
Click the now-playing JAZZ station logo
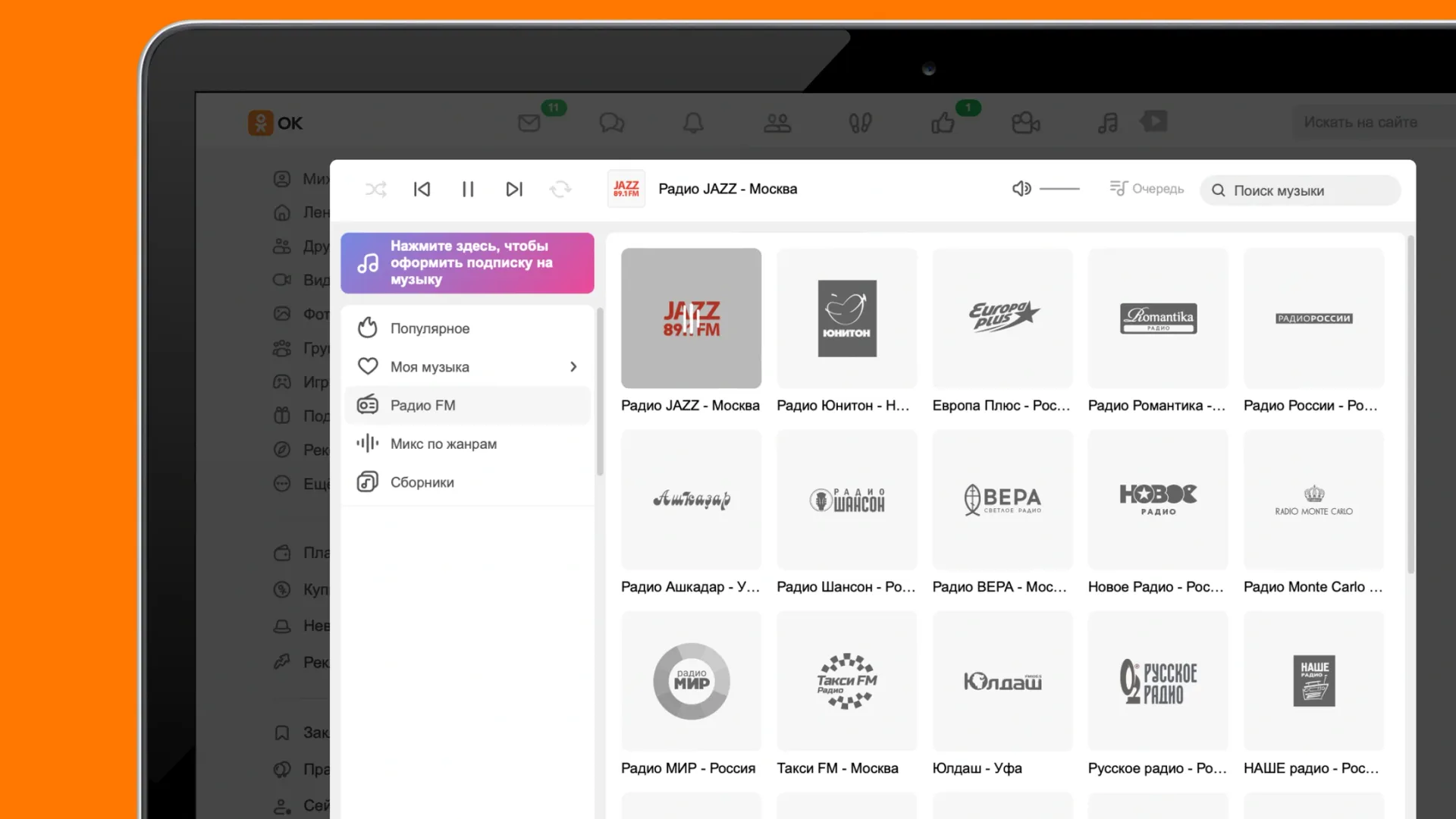pyautogui.click(x=626, y=189)
